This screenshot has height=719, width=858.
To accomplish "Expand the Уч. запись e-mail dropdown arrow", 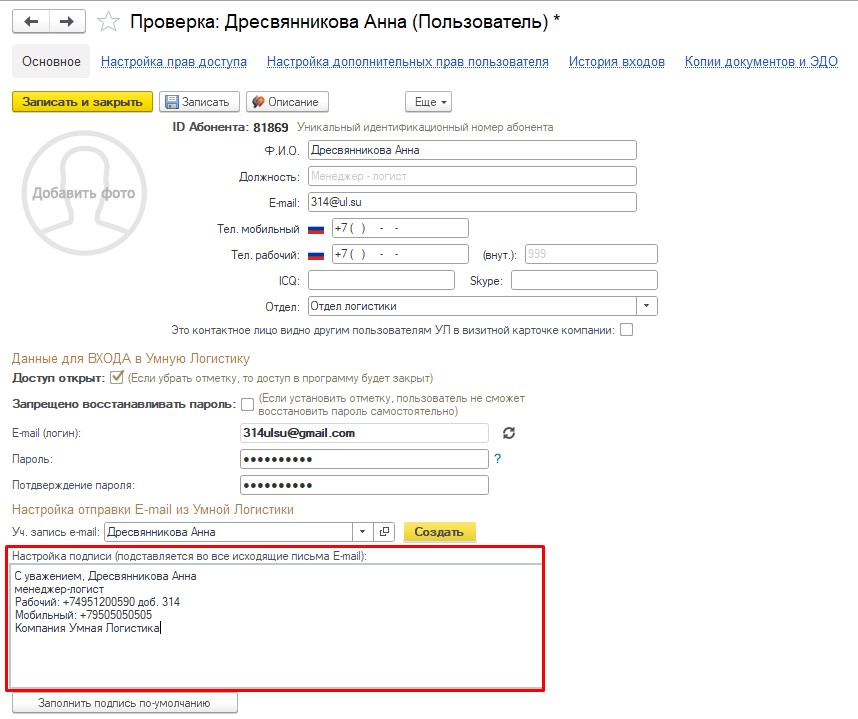I will 362,532.
